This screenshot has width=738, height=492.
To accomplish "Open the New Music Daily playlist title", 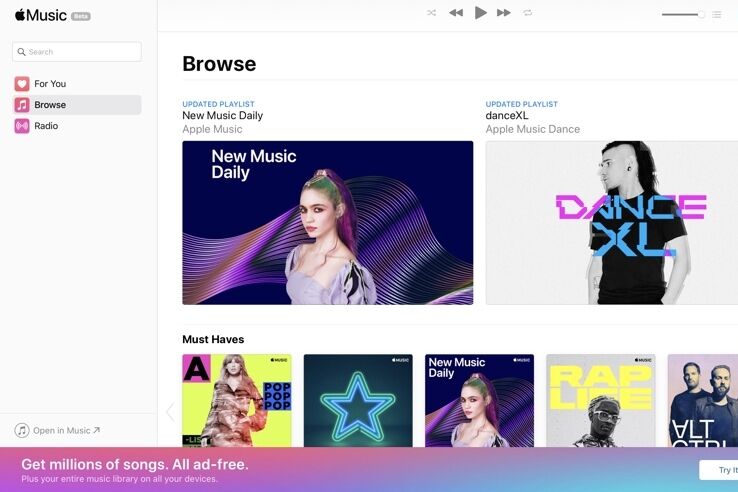I will (223, 115).
